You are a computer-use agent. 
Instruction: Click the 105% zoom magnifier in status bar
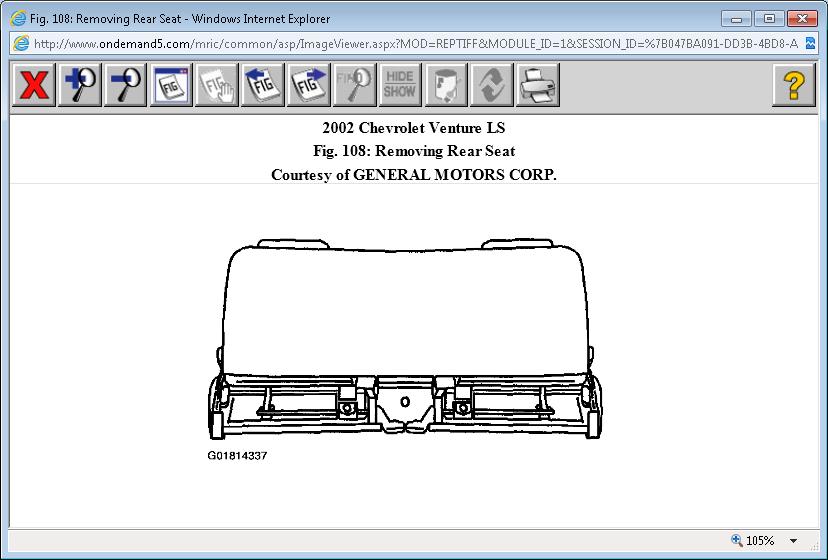(737, 540)
